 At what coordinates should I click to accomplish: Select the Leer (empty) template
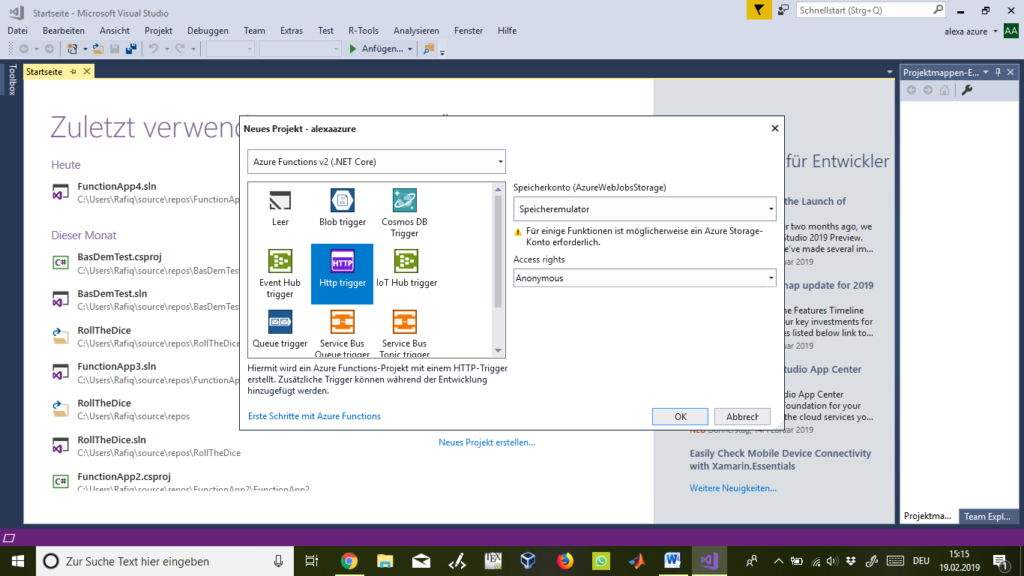(280, 208)
